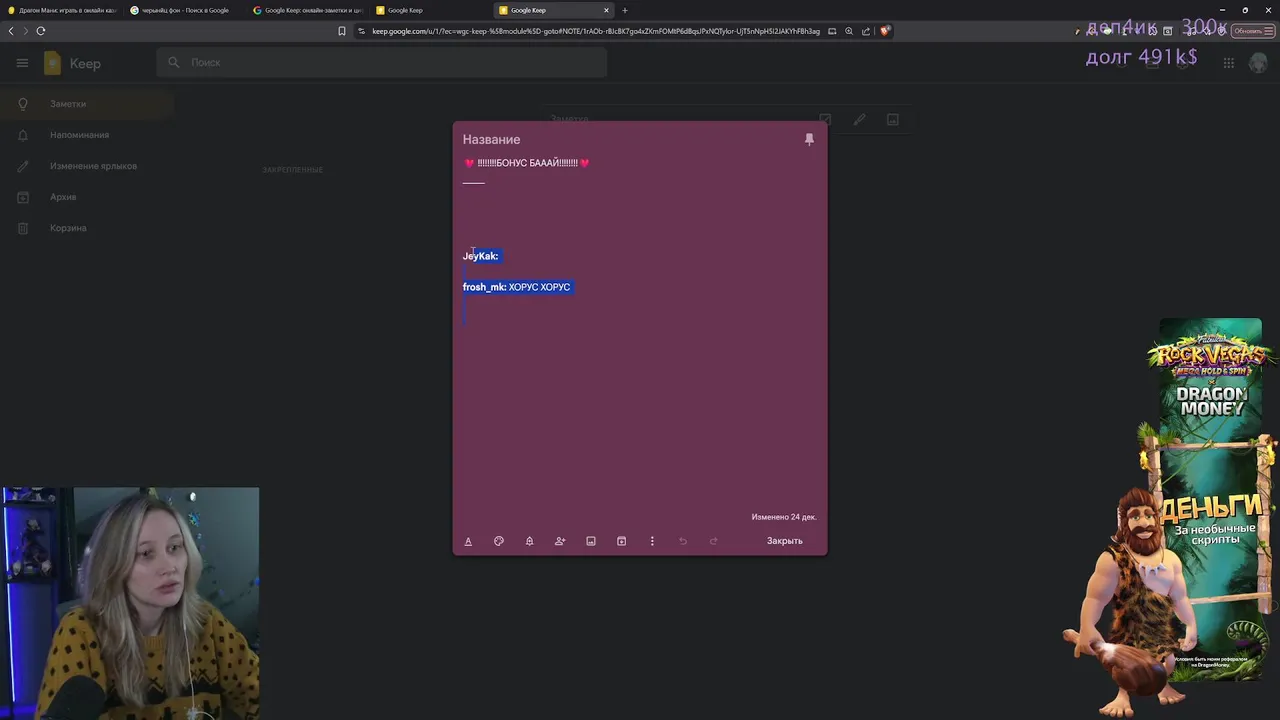Reload the page
The image size is (1280, 720).
41,31
